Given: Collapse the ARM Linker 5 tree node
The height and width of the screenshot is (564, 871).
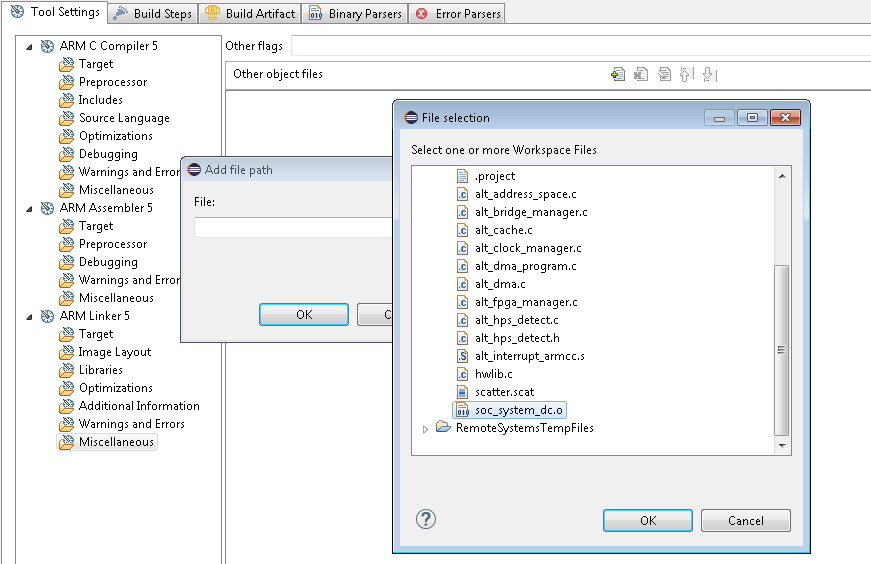Looking at the screenshot, I should (29, 317).
